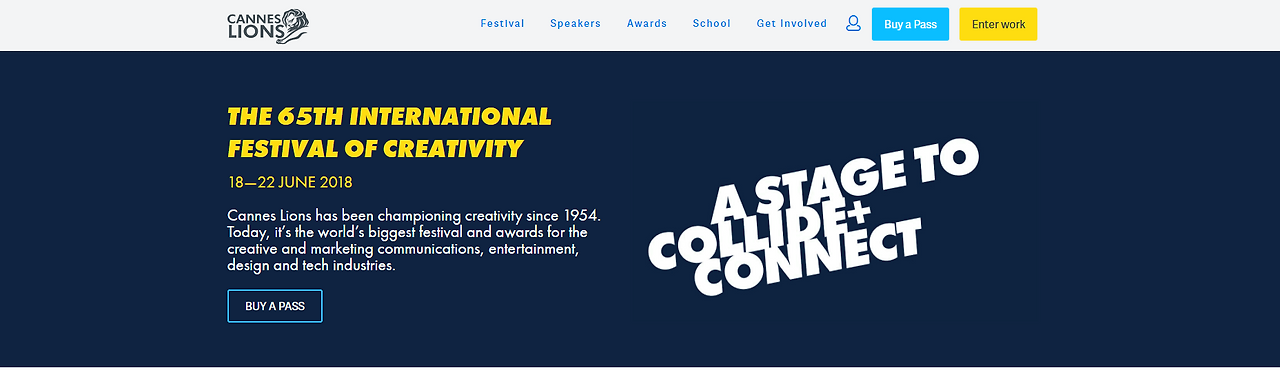Click the sentence mentioning since 1954
1280x377 pixels.
(x=414, y=215)
